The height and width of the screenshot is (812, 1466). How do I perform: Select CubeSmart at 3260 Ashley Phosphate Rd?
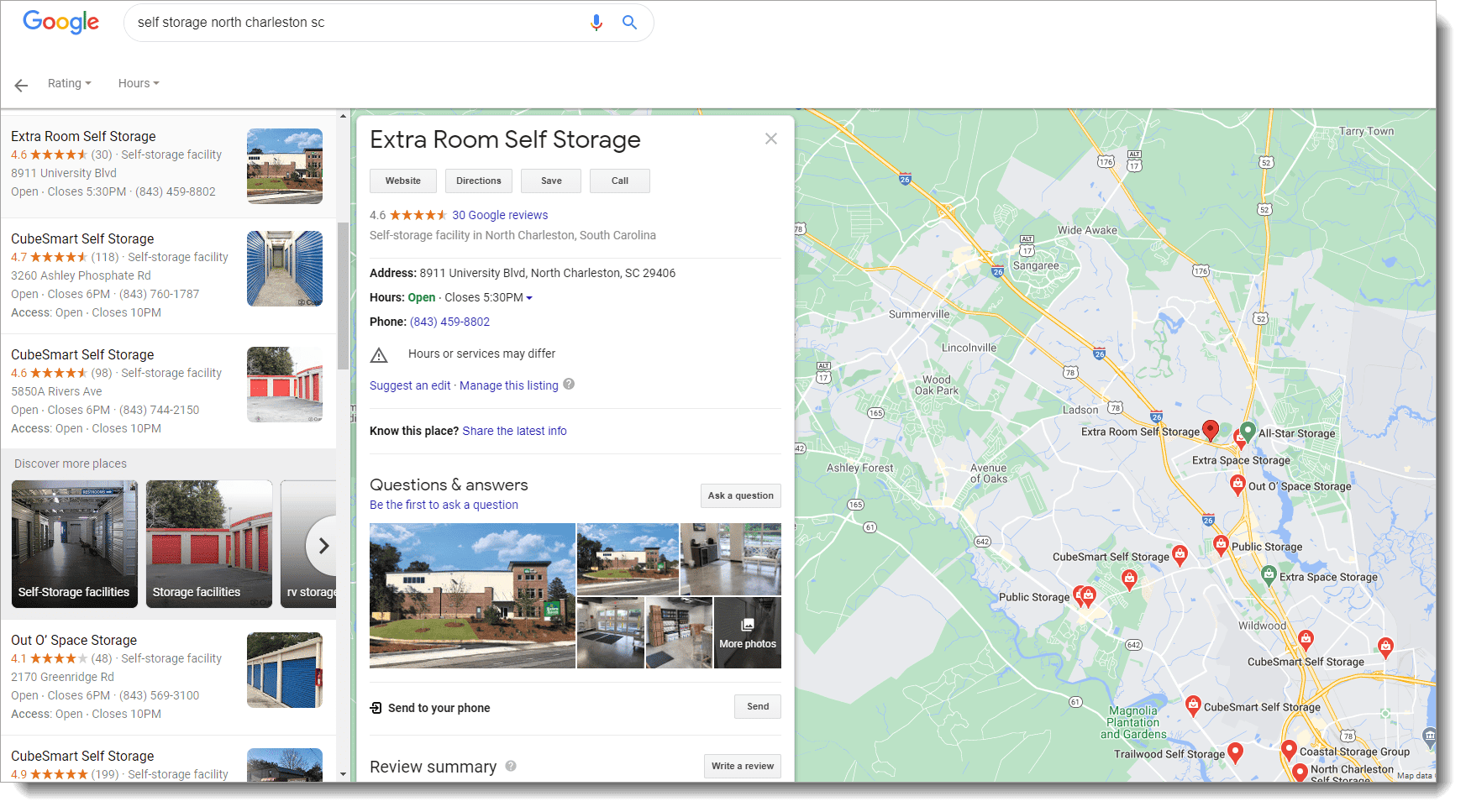82,238
